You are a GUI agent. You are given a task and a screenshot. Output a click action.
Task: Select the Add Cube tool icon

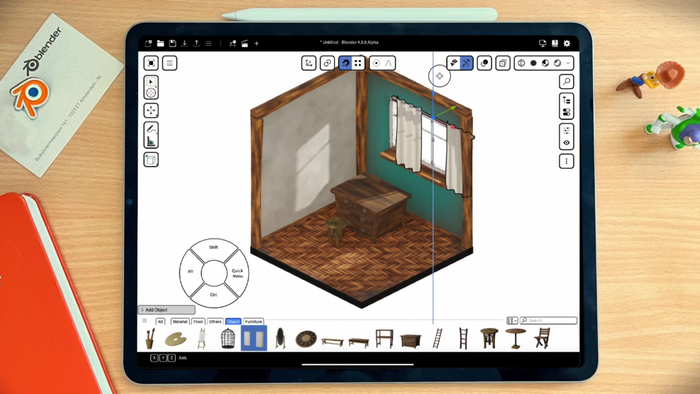pyautogui.click(x=151, y=160)
